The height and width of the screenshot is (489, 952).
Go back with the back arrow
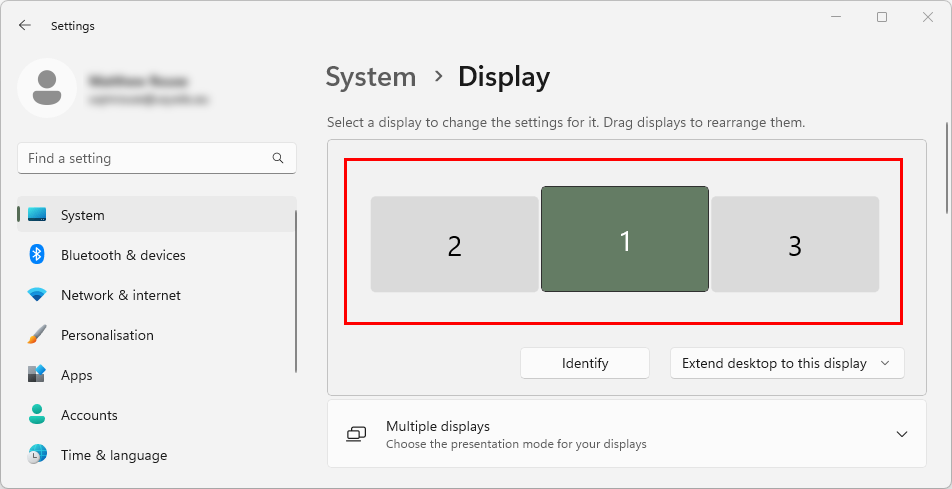point(24,26)
